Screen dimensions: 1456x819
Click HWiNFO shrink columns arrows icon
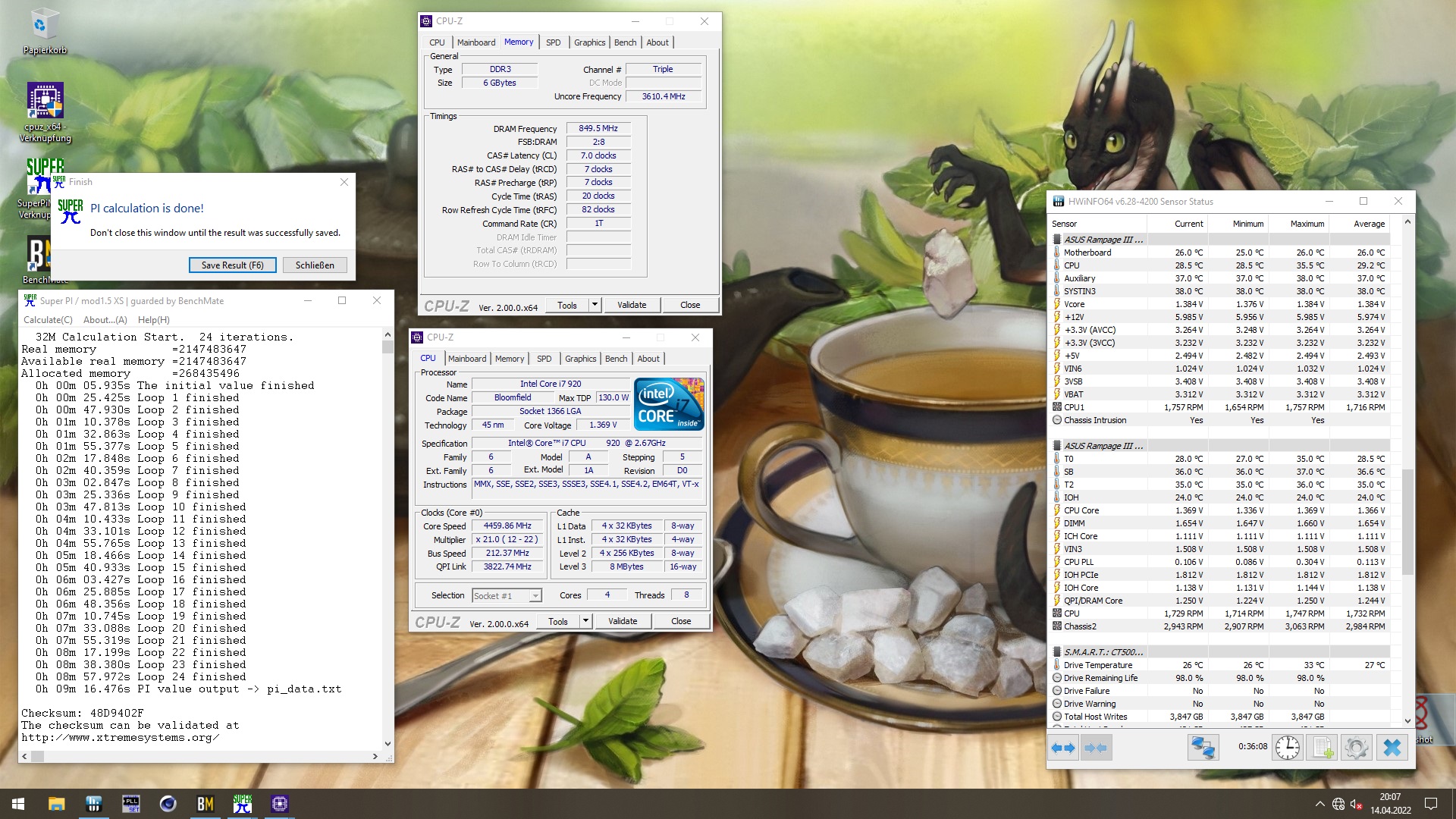(1096, 748)
